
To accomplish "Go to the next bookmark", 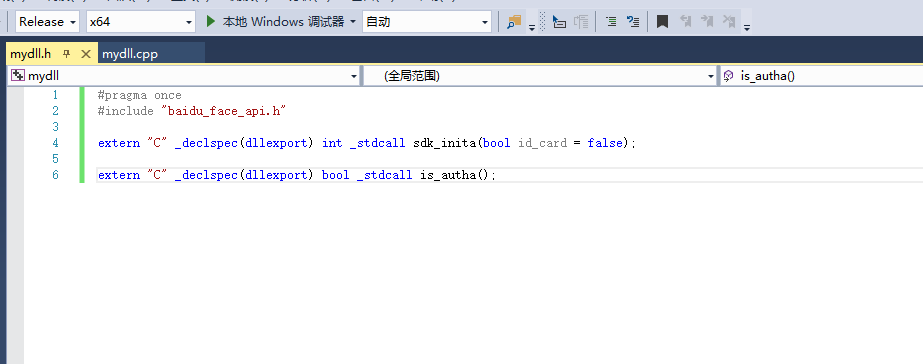I will 706,22.
